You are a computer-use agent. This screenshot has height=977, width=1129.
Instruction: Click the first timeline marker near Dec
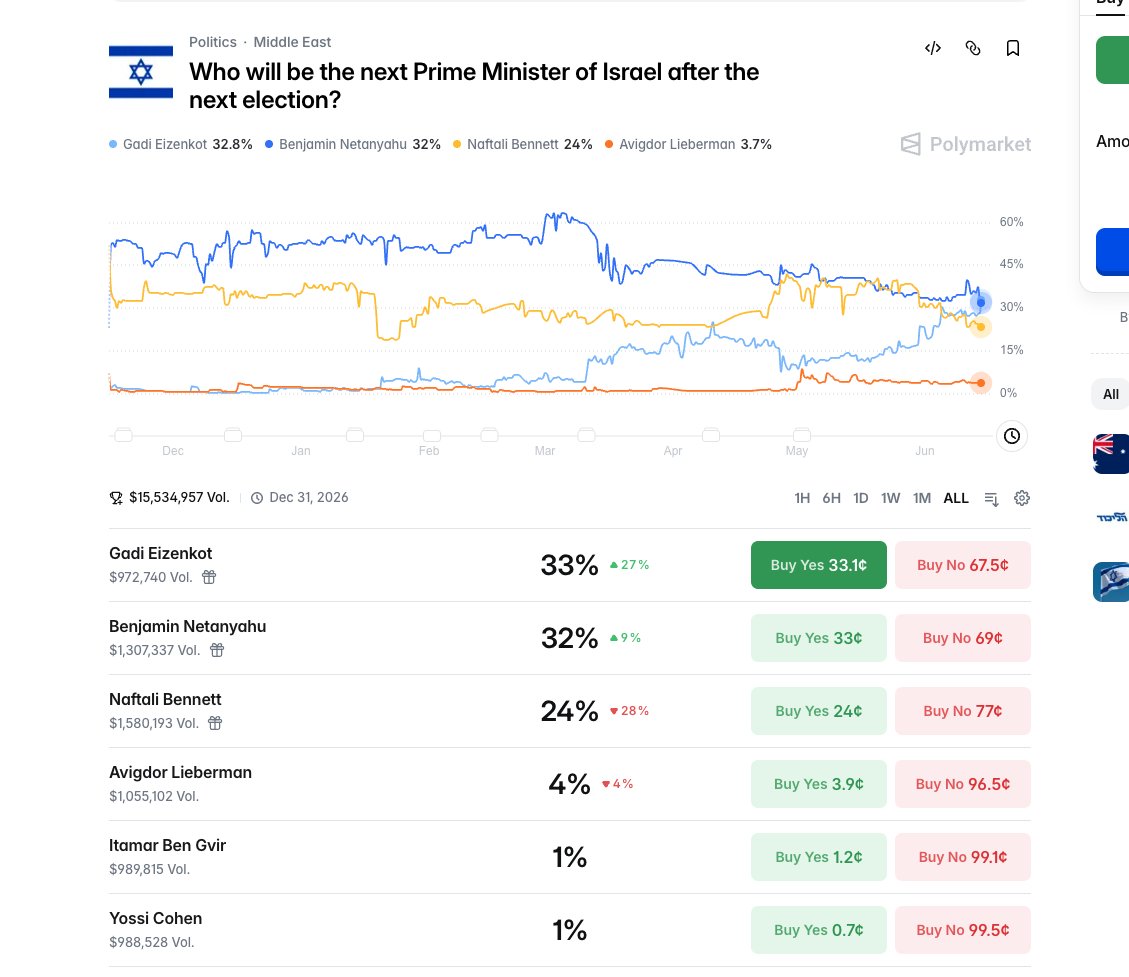[x=124, y=435]
